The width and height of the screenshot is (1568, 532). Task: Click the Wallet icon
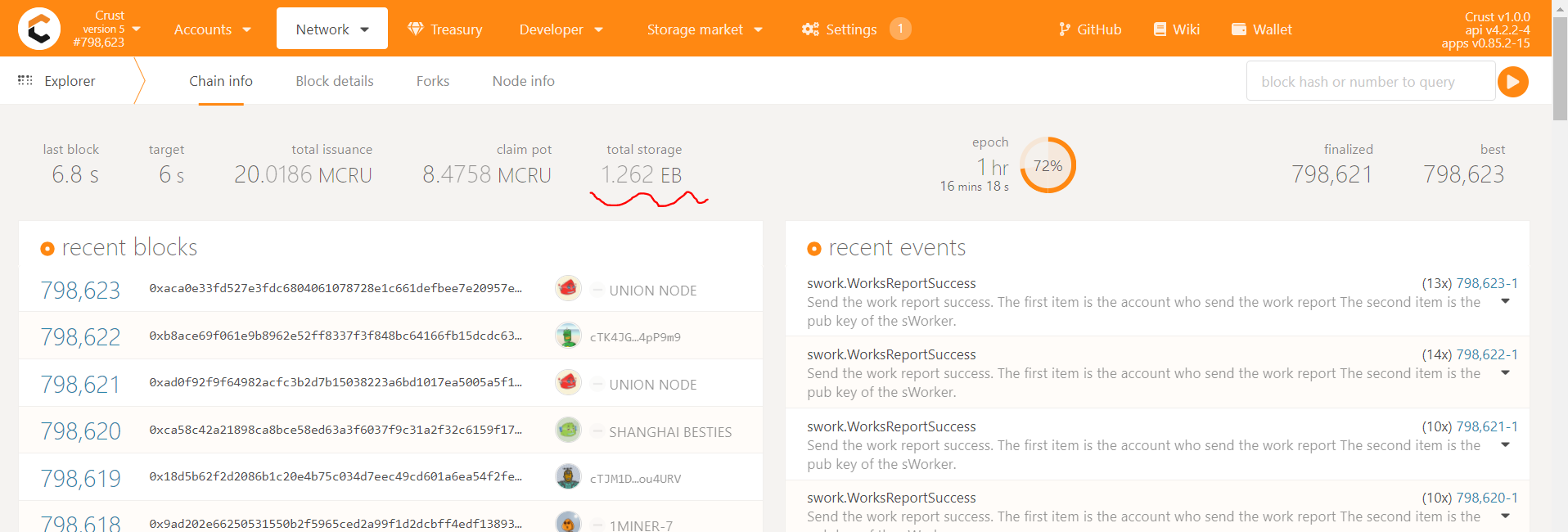(1239, 29)
